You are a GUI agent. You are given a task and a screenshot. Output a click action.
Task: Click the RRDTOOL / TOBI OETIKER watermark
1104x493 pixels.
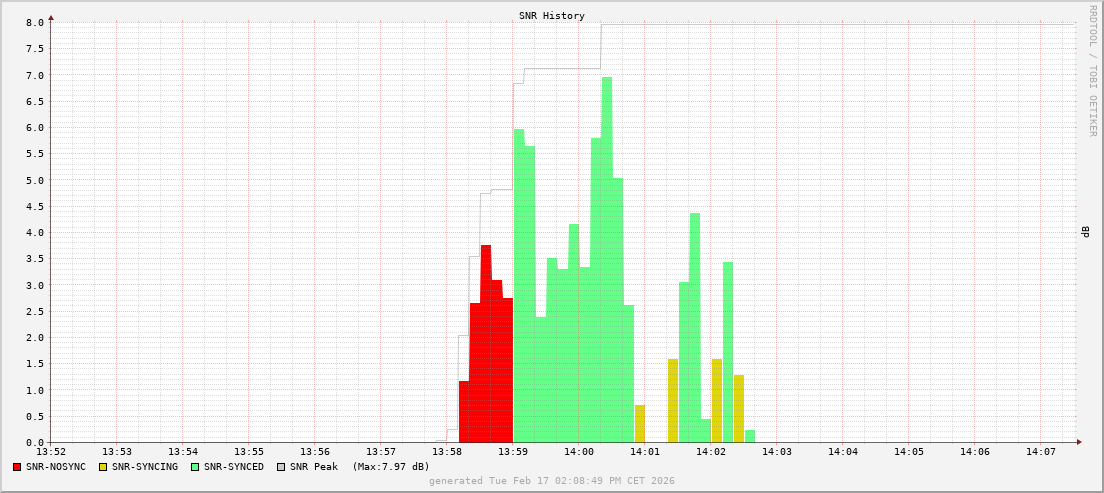coord(1092,70)
